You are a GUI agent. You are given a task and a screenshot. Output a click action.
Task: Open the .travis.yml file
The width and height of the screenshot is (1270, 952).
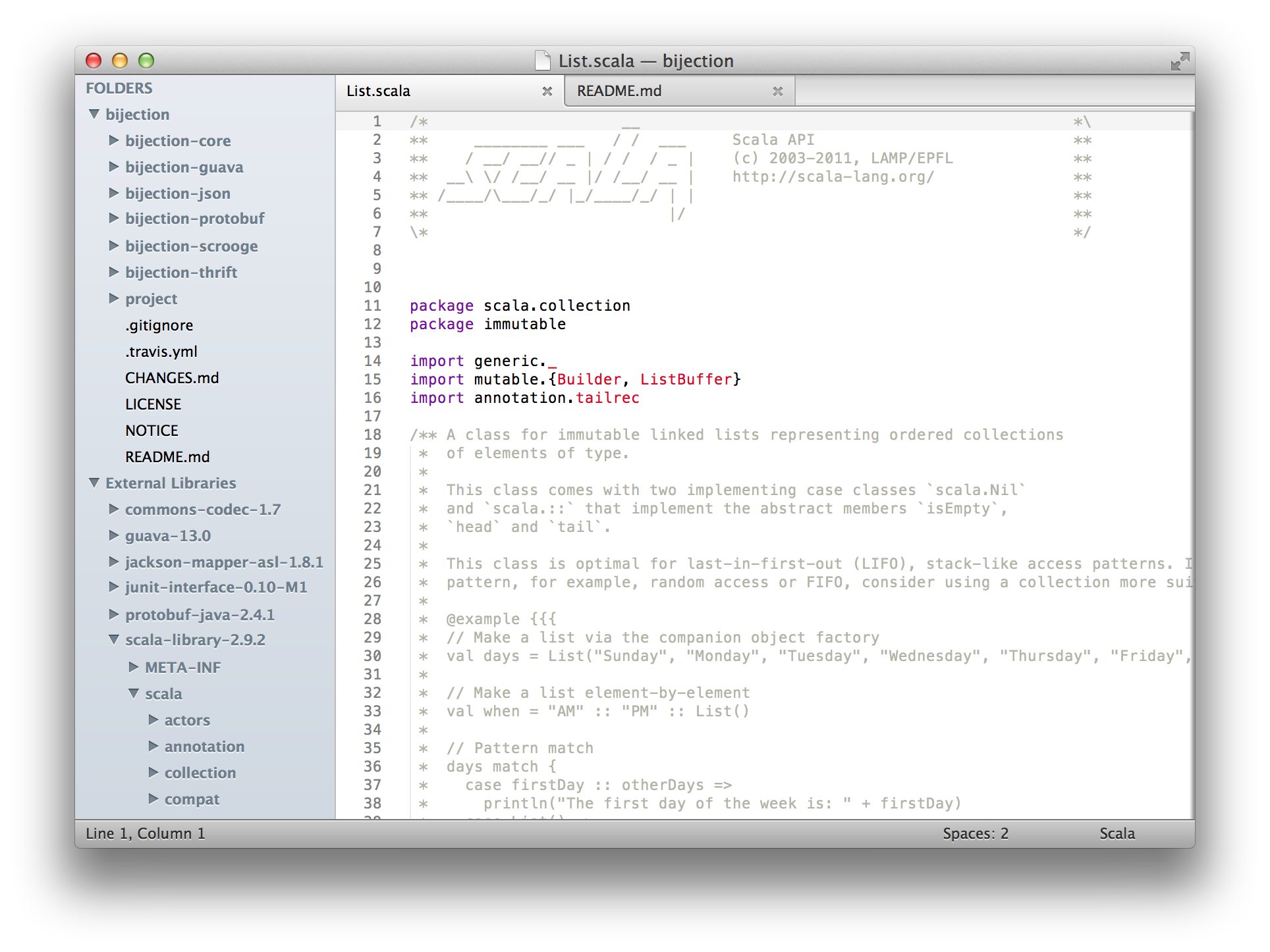pos(161,352)
